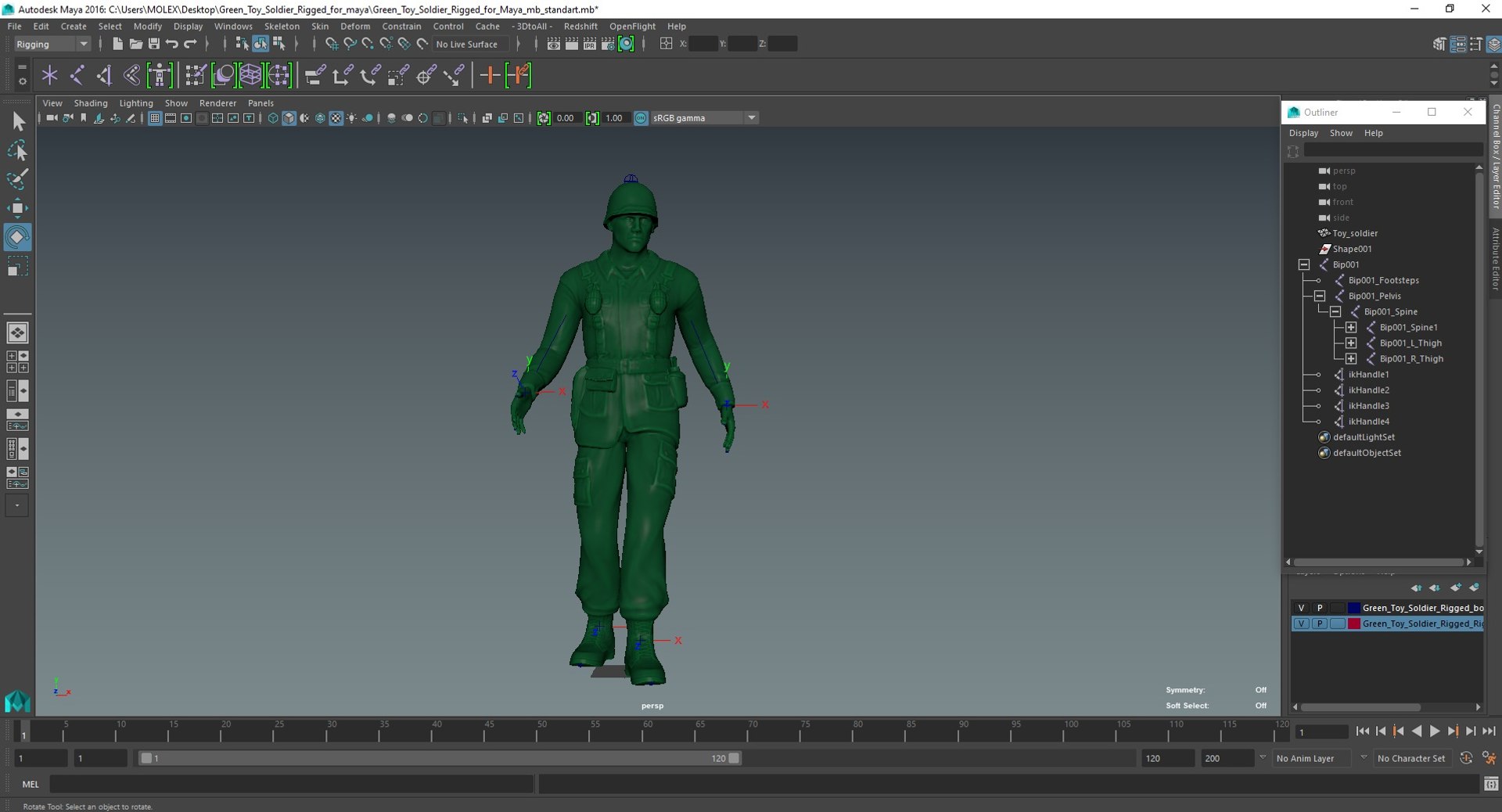Click the Save Scene disk icon
The height and width of the screenshot is (812, 1502).
click(x=154, y=44)
